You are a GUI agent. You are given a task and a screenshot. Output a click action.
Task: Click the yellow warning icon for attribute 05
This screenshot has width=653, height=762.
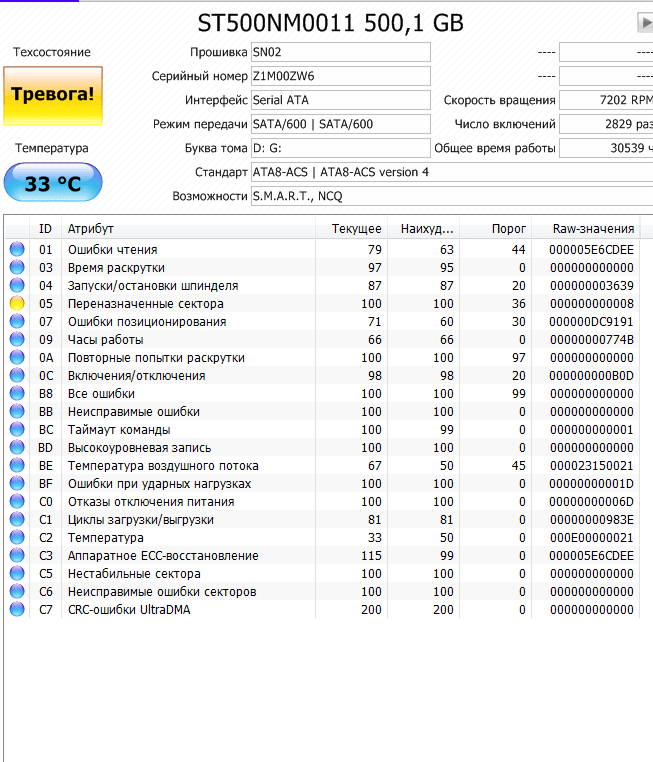(x=17, y=303)
